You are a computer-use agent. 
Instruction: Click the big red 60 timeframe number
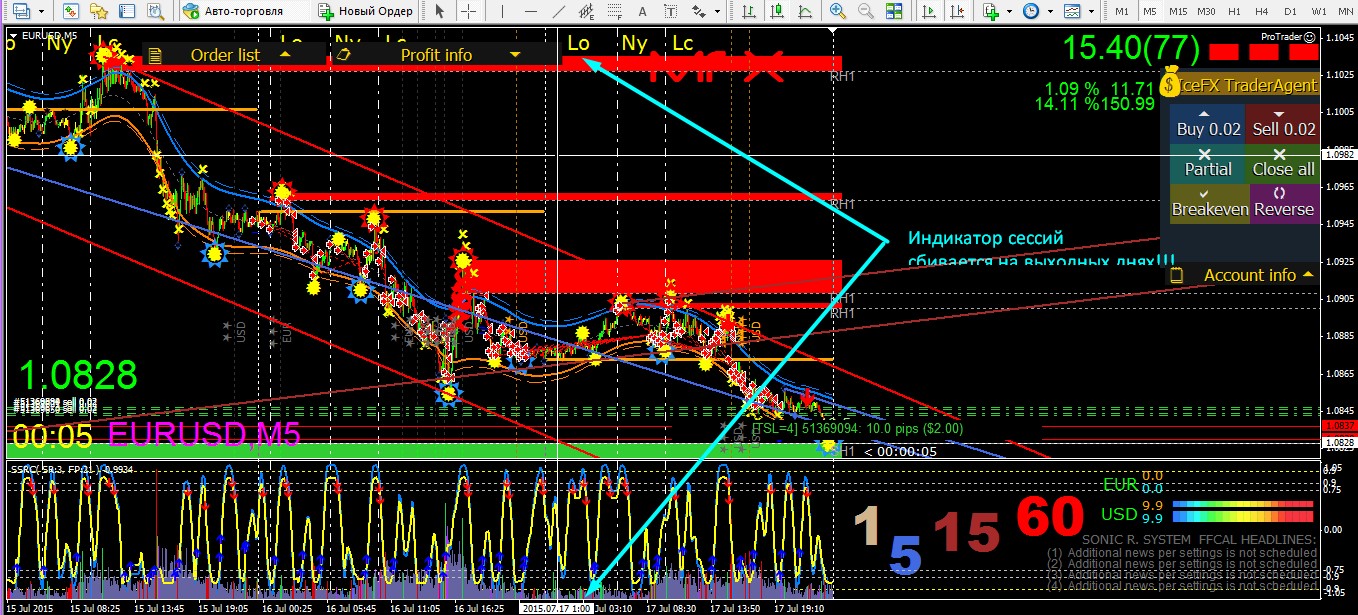pyautogui.click(x=1050, y=518)
